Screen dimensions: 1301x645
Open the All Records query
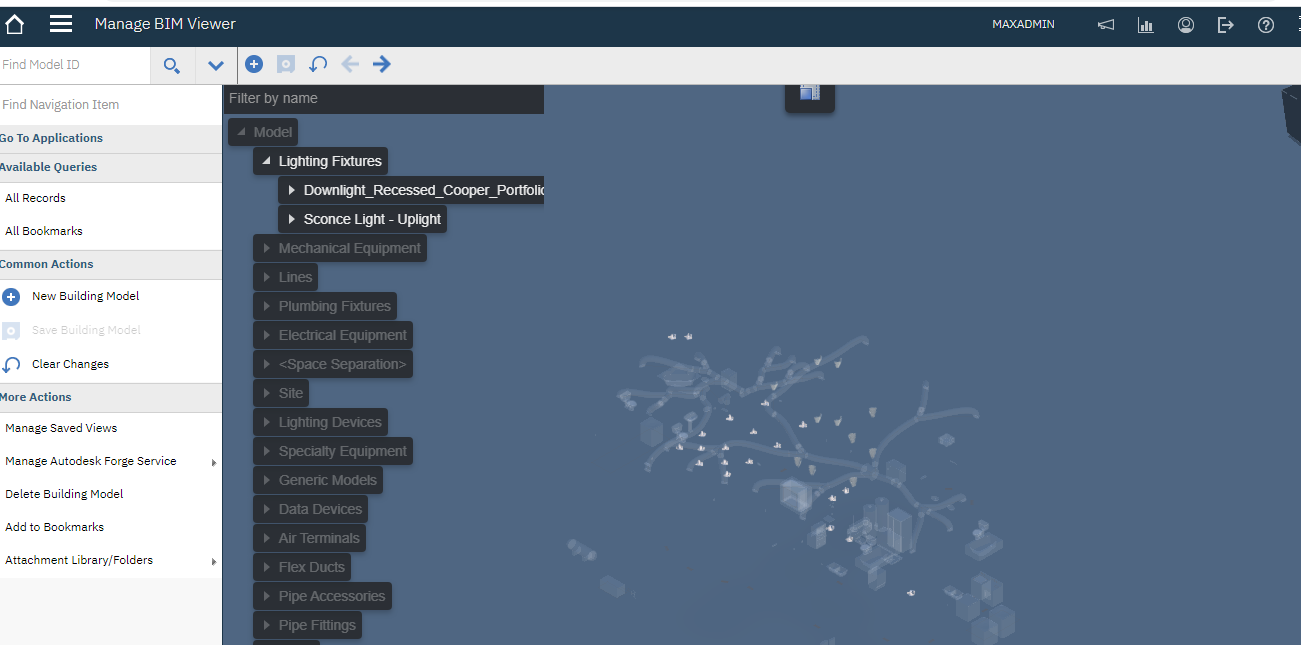36,198
